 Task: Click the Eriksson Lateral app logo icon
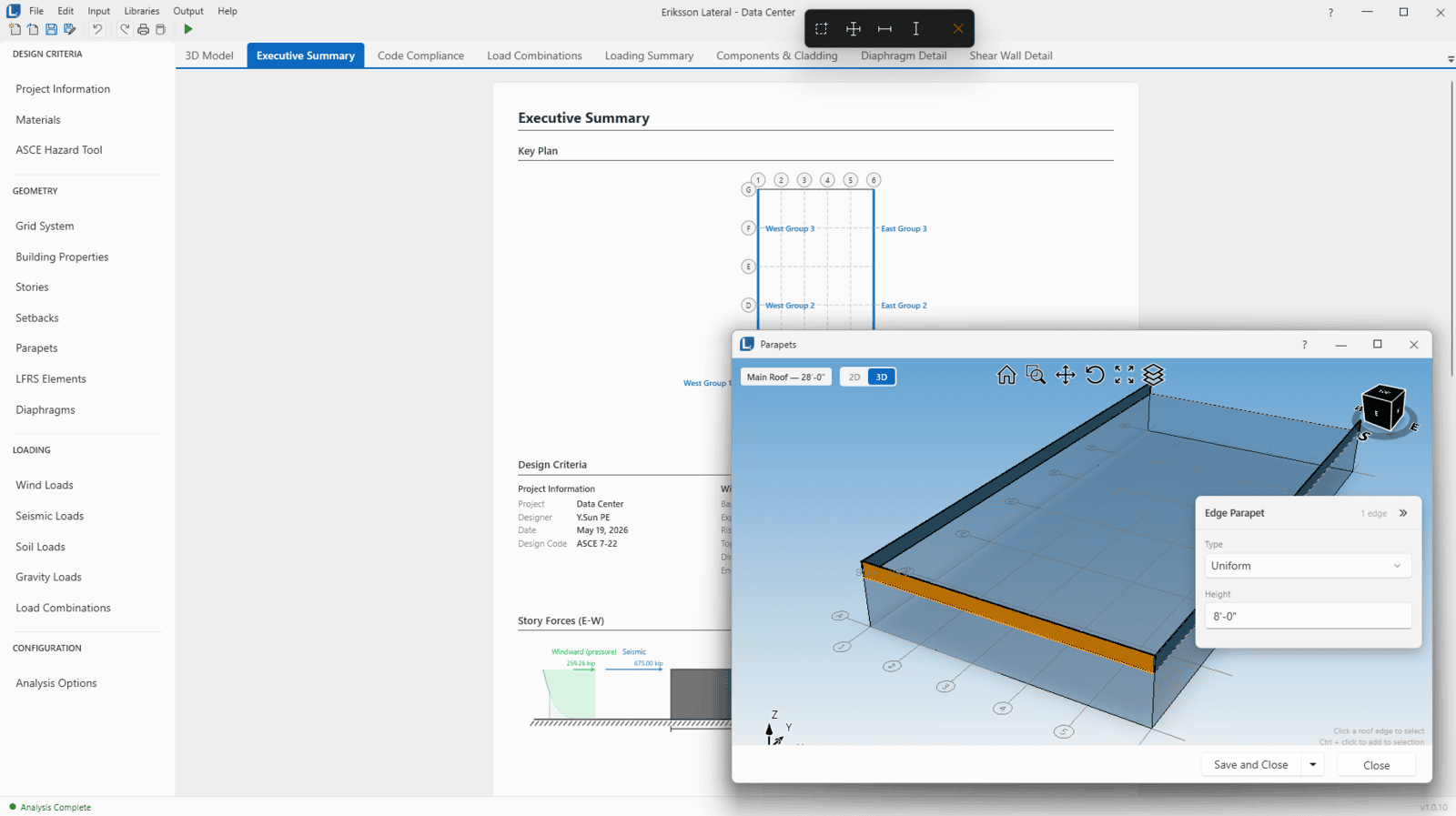click(14, 11)
